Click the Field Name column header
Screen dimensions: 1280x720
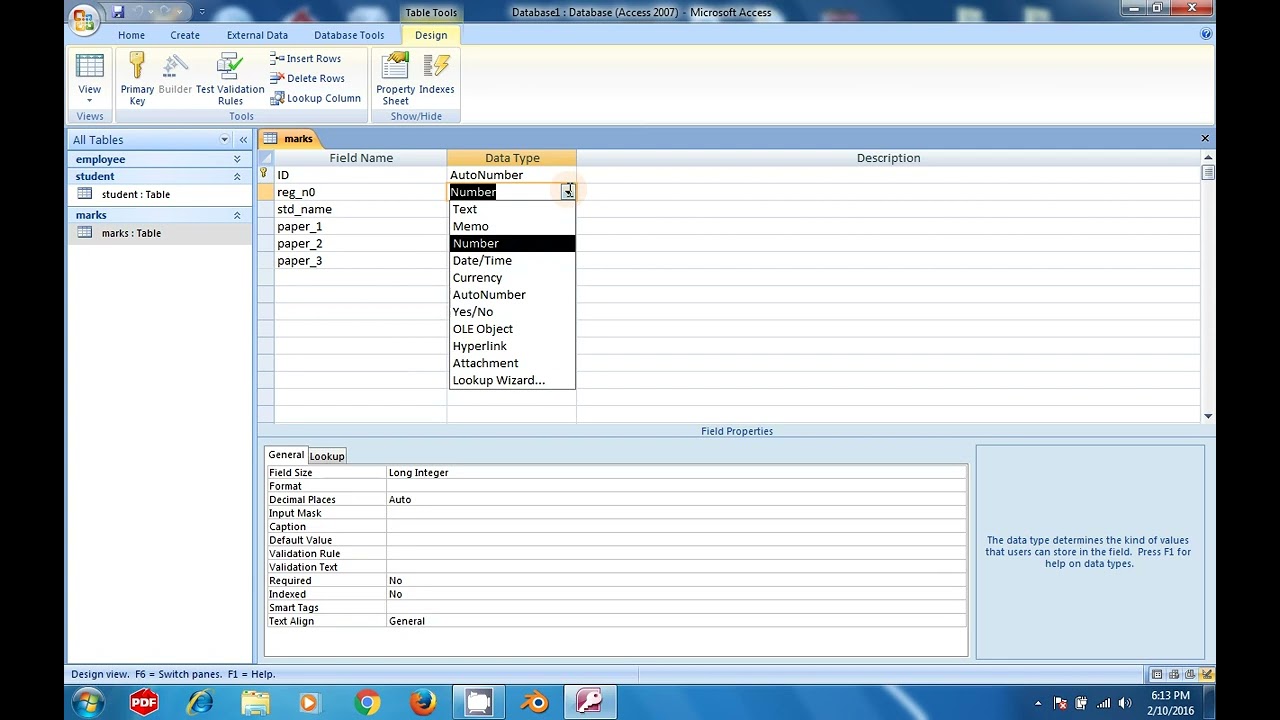(361, 158)
